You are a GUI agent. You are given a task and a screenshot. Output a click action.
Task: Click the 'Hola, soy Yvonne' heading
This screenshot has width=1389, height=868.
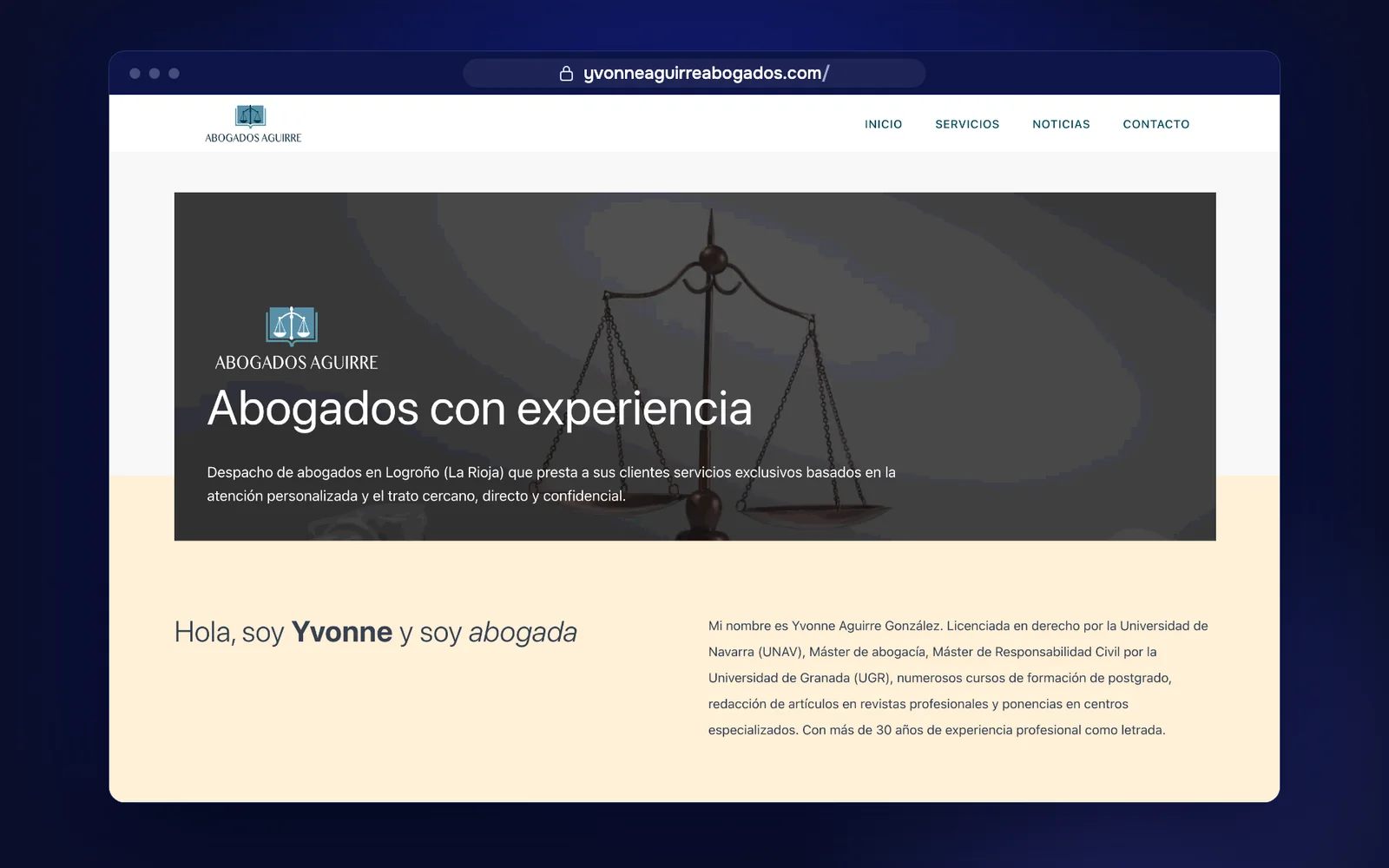coord(376,632)
